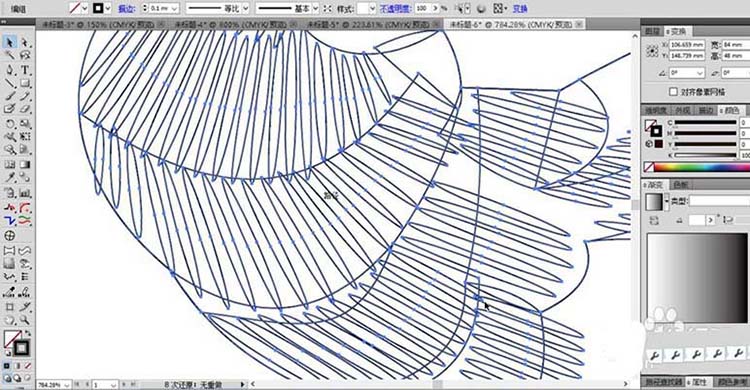Check the align to pixel grid box
This screenshot has width=750, height=390.
(x=673, y=91)
